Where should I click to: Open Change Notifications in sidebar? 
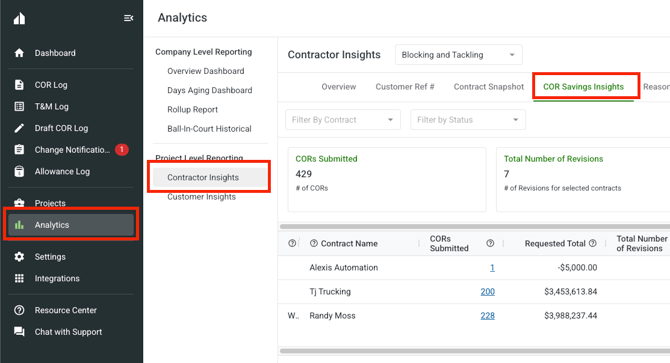click(71, 149)
